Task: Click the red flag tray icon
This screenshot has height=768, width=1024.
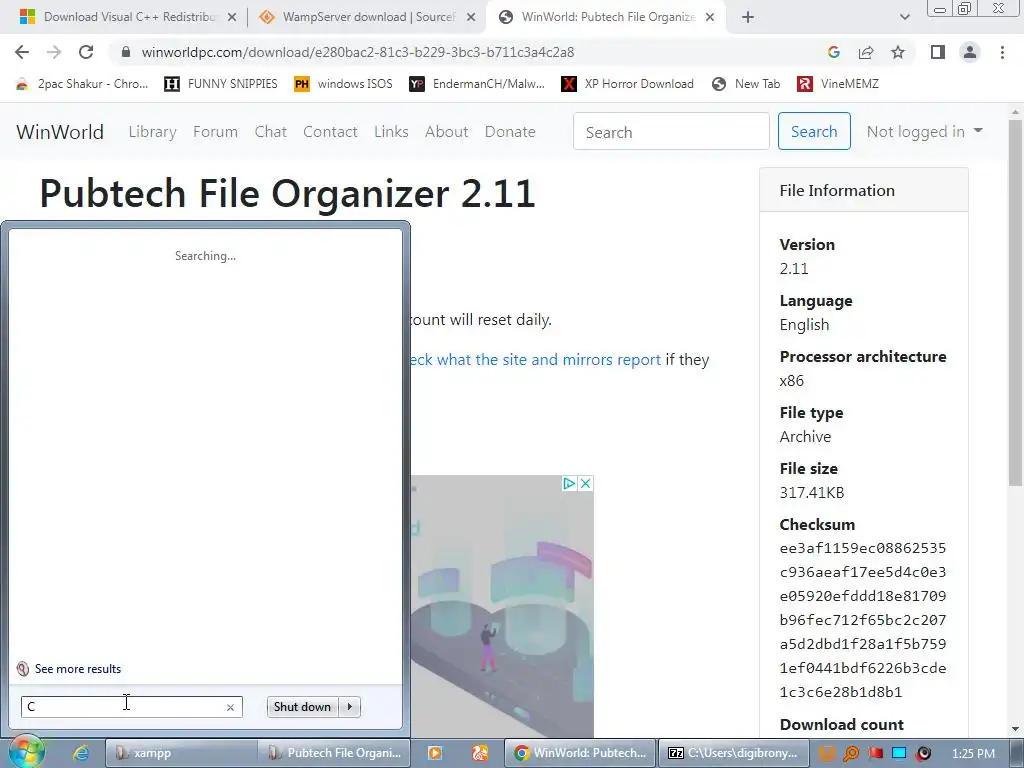Action: pyautogui.click(x=875, y=754)
